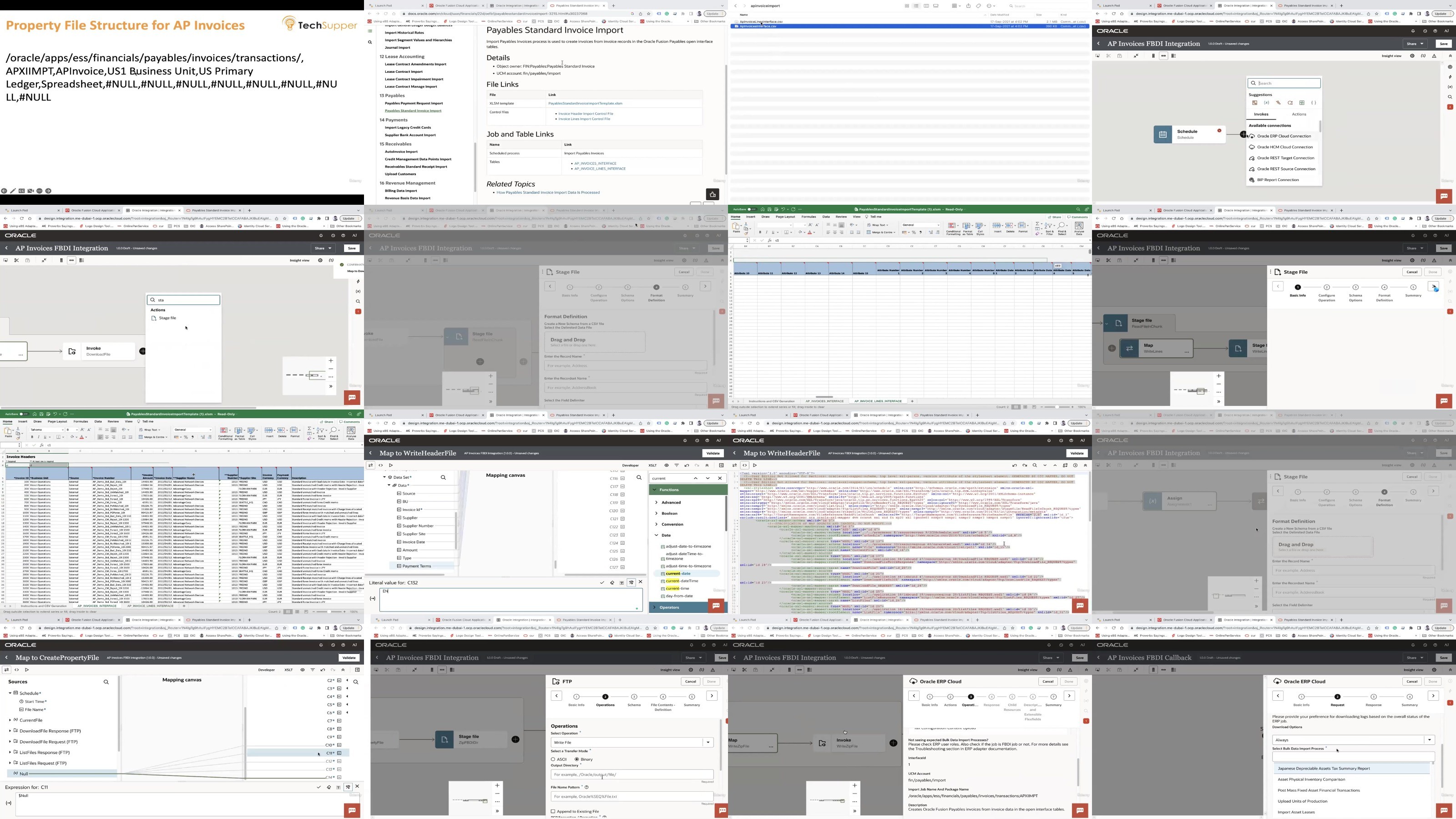Screen dimensions: 1456x819
Task: Expand the Boolean functions group
Action: pos(656,513)
